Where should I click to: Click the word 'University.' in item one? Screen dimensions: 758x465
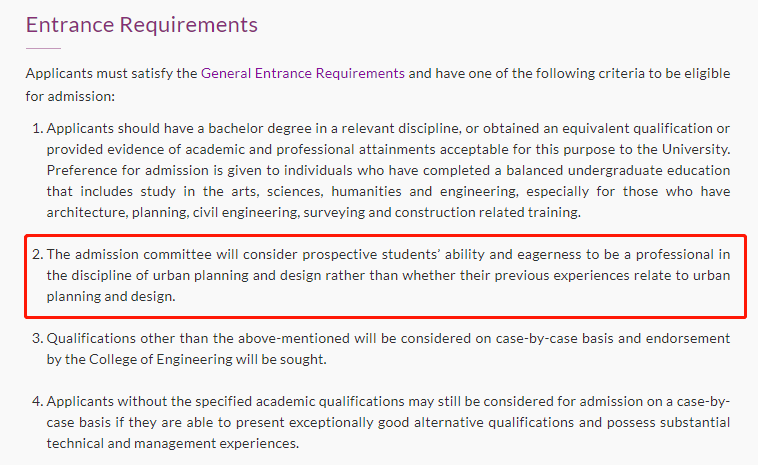(x=696, y=149)
